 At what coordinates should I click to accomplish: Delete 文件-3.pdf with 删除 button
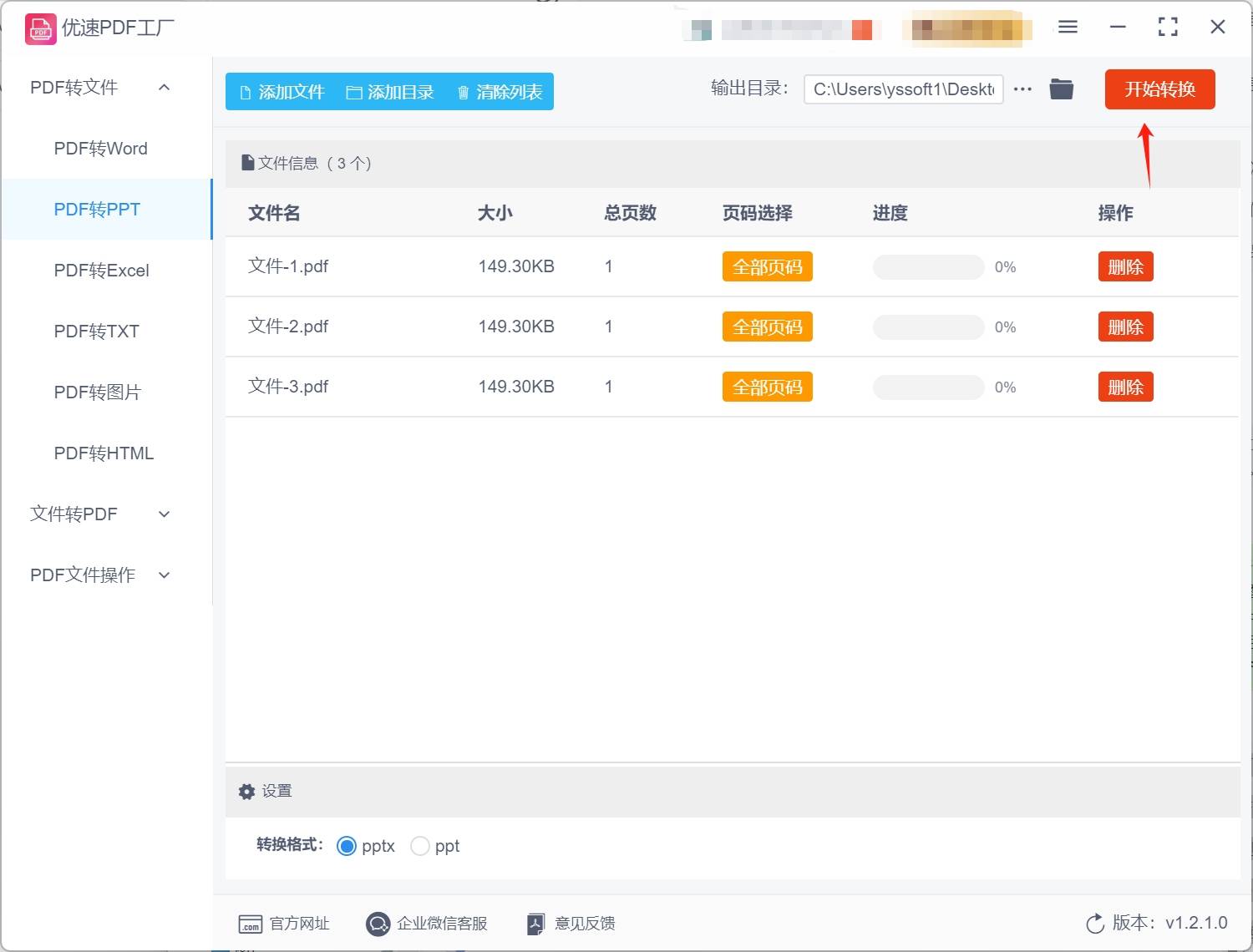tap(1125, 387)
